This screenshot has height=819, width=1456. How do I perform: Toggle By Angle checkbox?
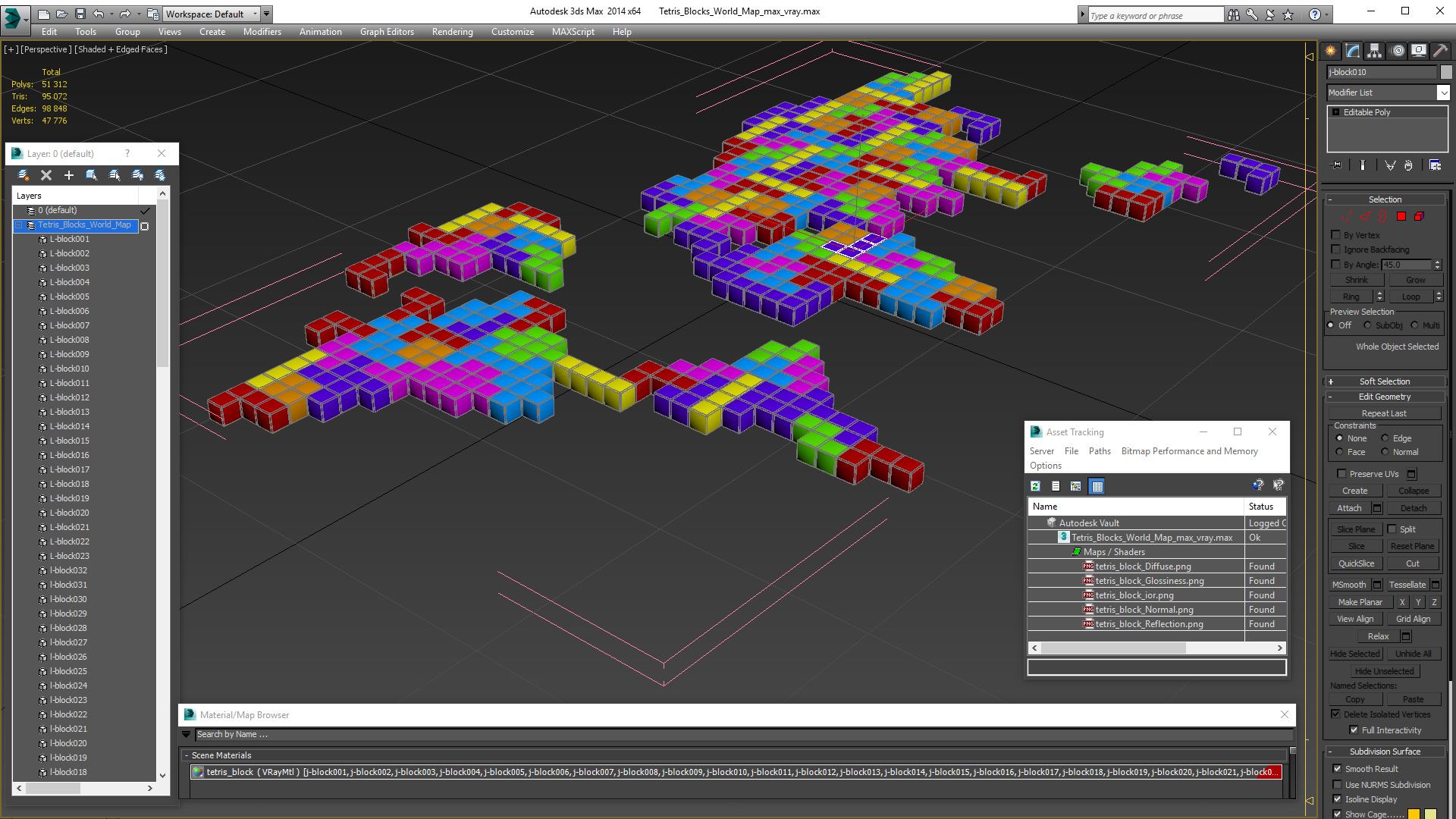pyautogui.click(x=1336, y=265)
